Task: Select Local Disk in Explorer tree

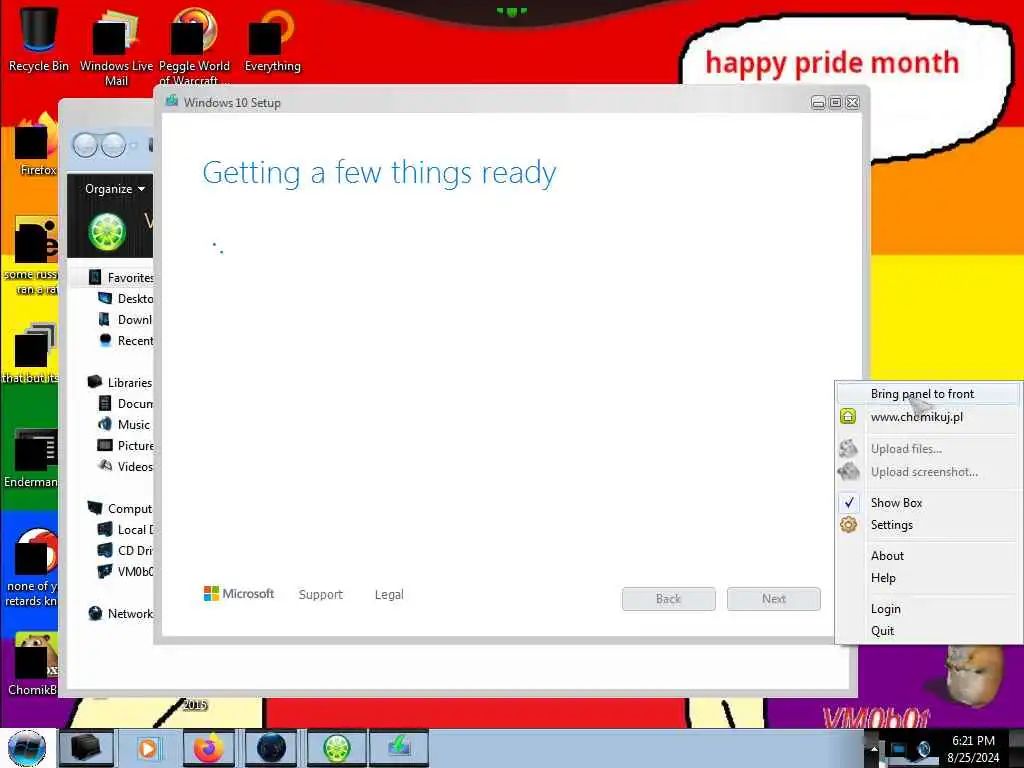Action: (x=125, y=530)
